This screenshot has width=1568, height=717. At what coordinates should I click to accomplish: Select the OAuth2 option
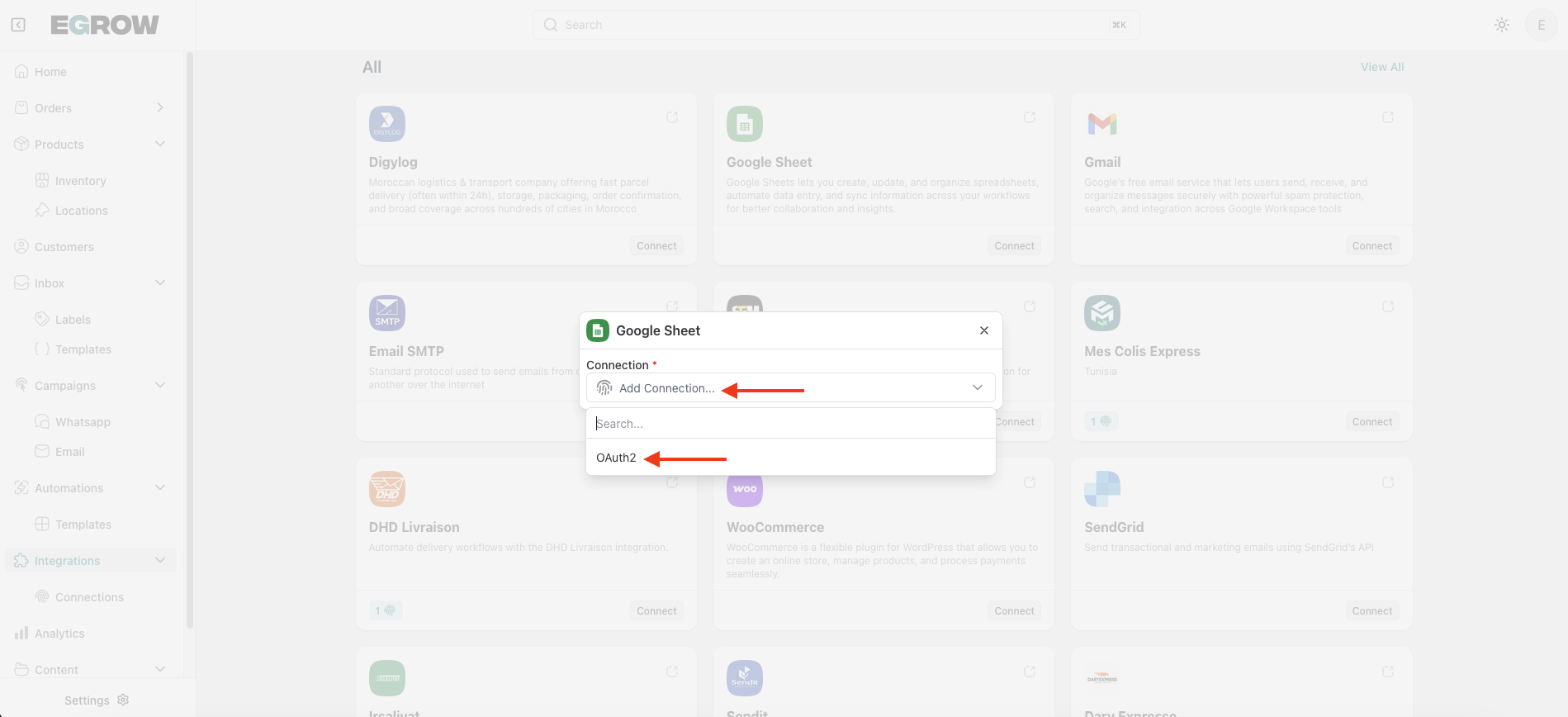617,458
